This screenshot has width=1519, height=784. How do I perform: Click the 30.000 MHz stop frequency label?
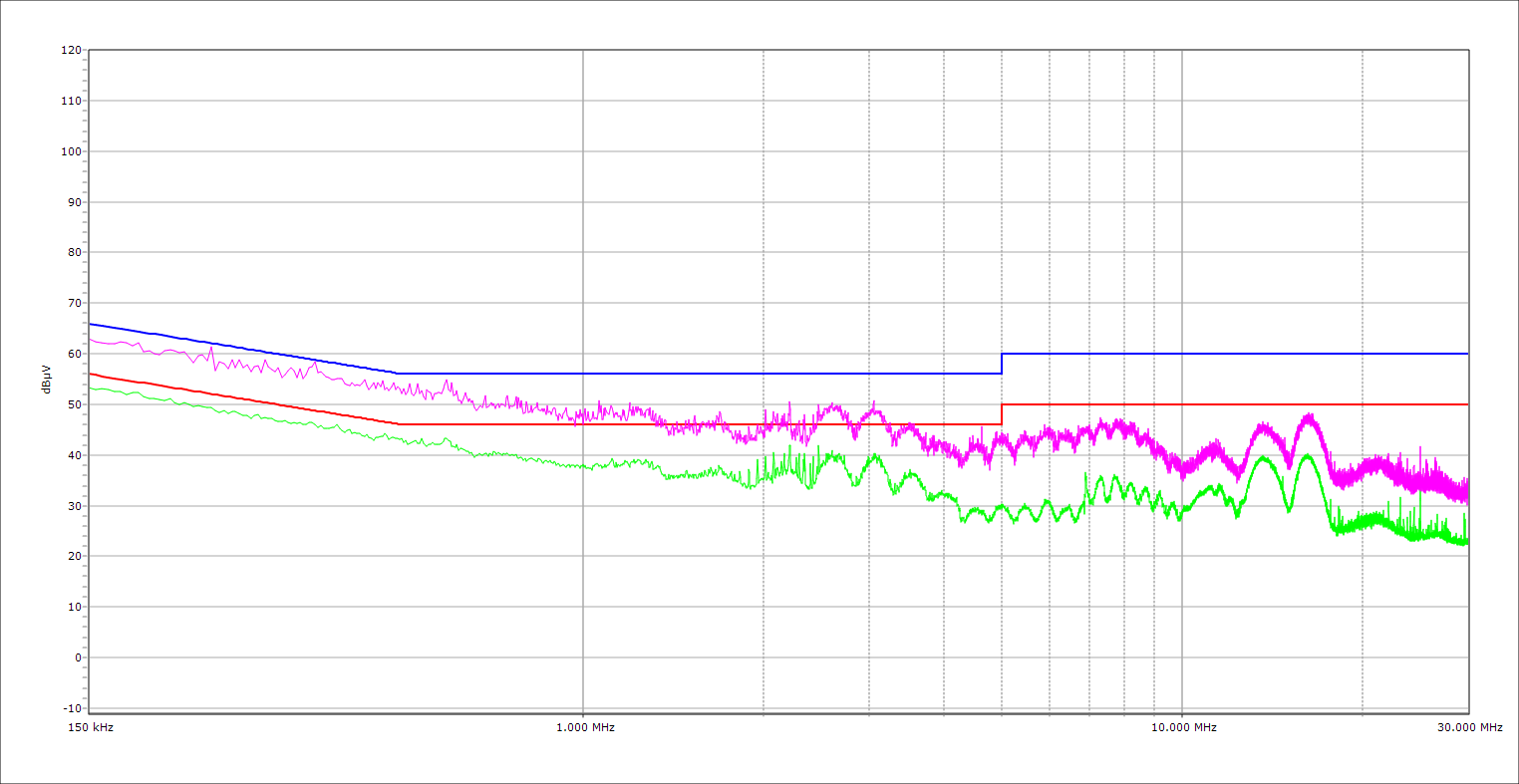tap(1469, 728)
